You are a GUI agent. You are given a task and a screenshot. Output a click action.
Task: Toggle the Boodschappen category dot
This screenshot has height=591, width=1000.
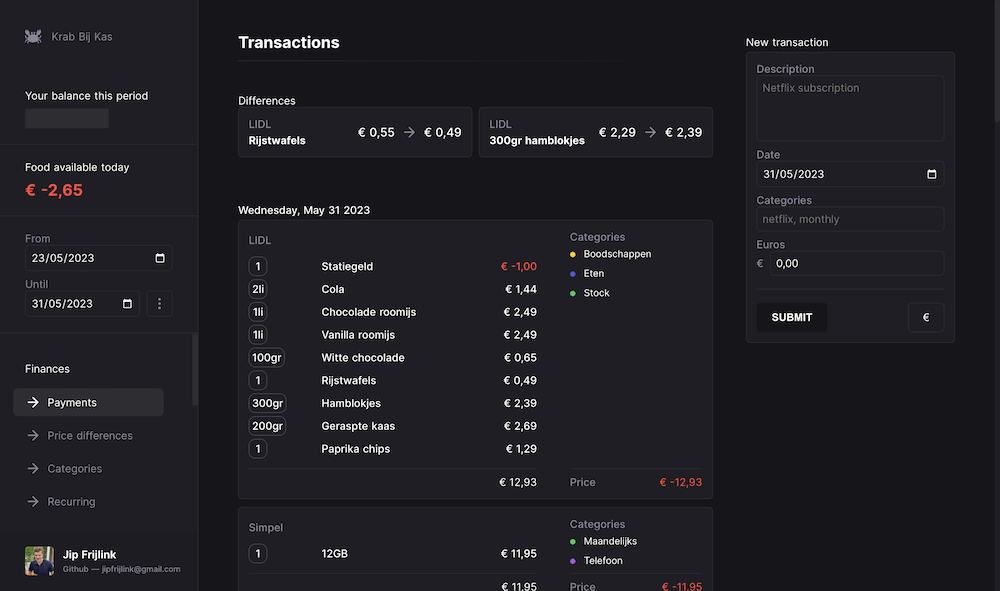point(571,254)
